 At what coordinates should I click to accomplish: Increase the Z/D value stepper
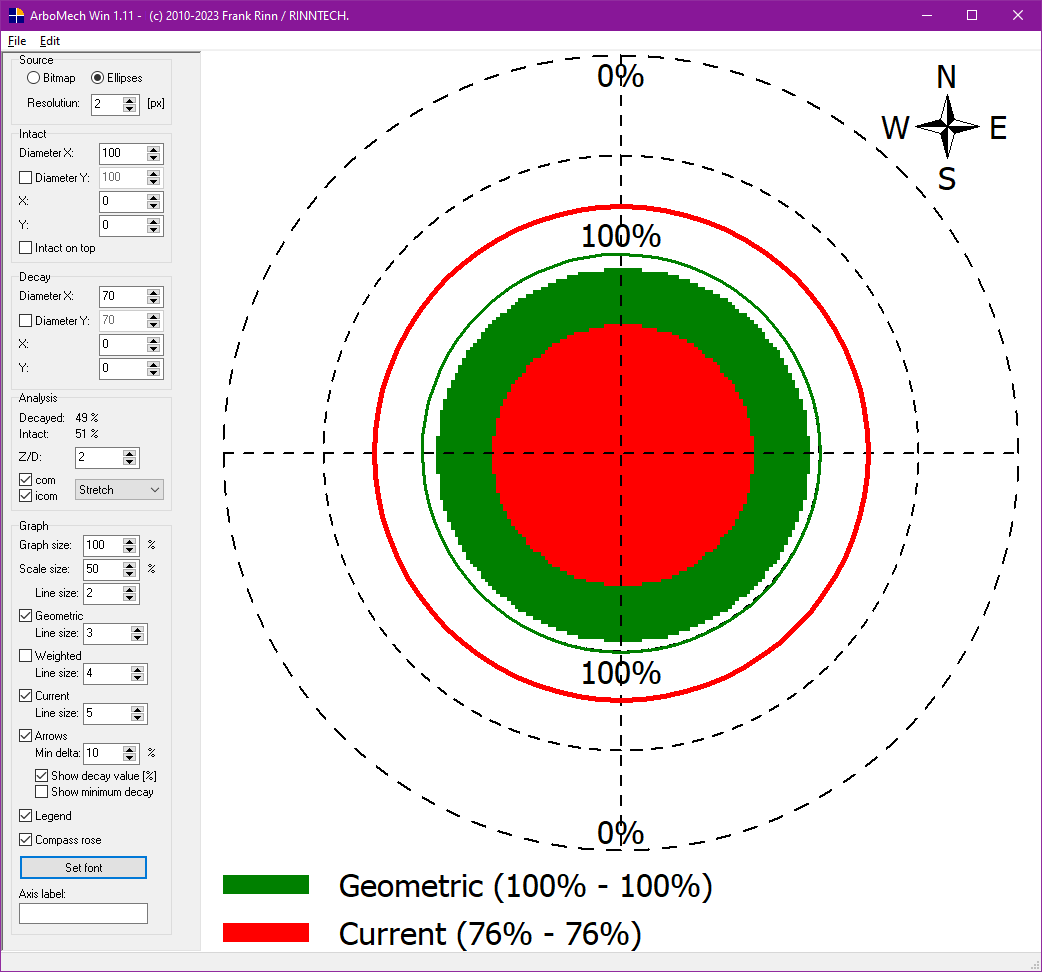(129, 453)
